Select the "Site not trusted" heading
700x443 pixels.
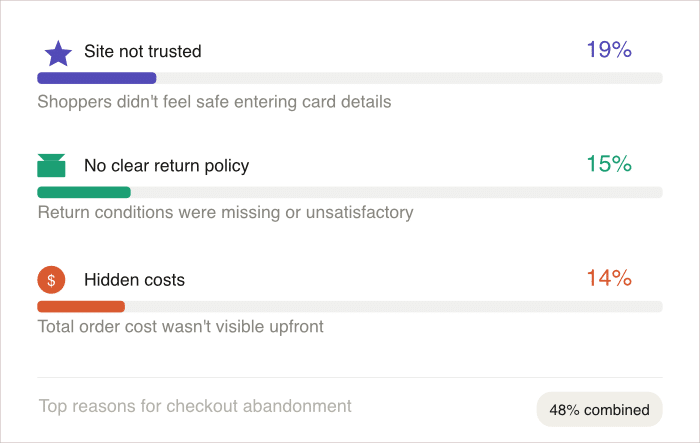(x=142, y=51)
